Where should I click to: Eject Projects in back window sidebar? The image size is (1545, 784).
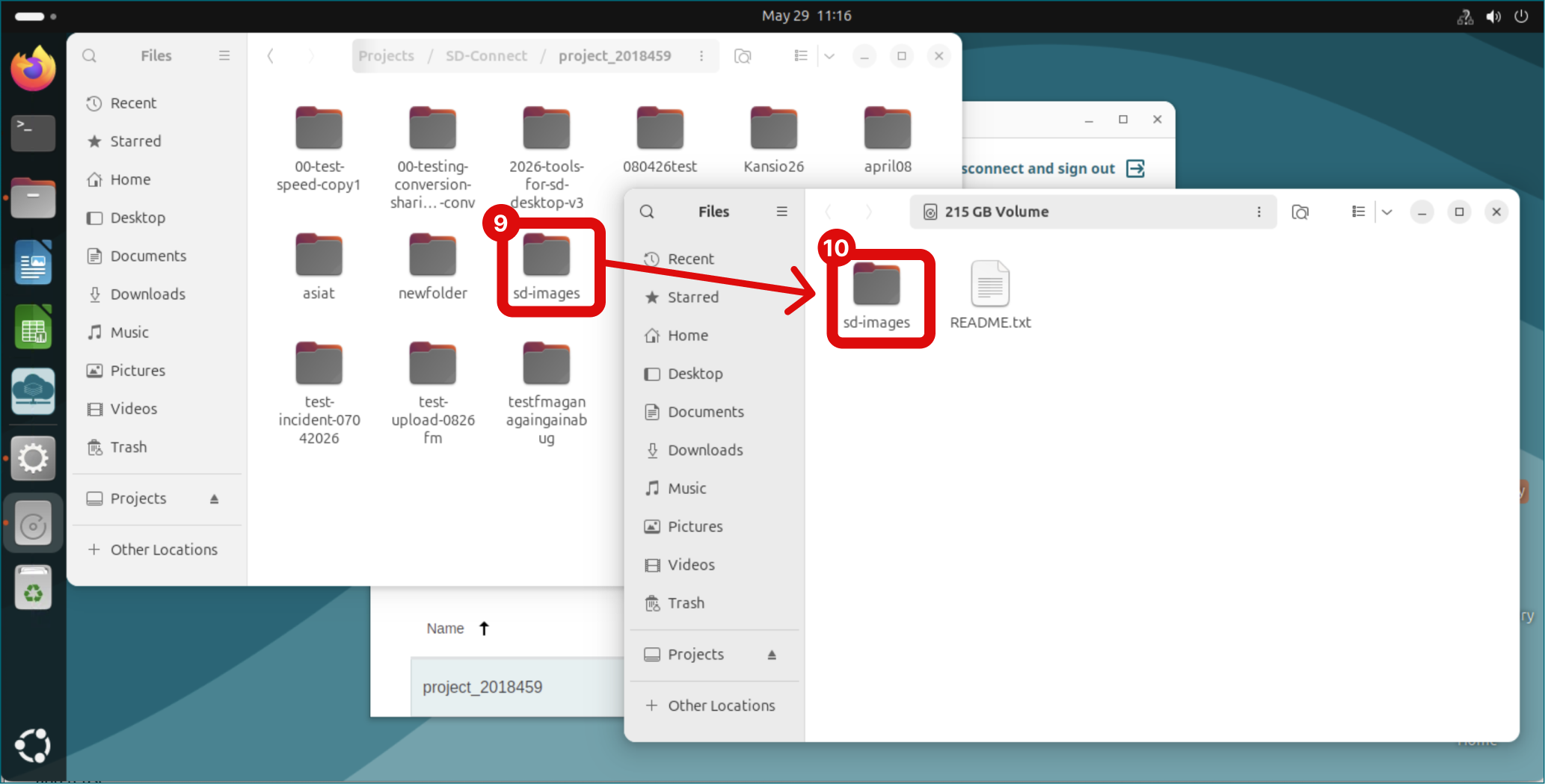pos(215,499)
